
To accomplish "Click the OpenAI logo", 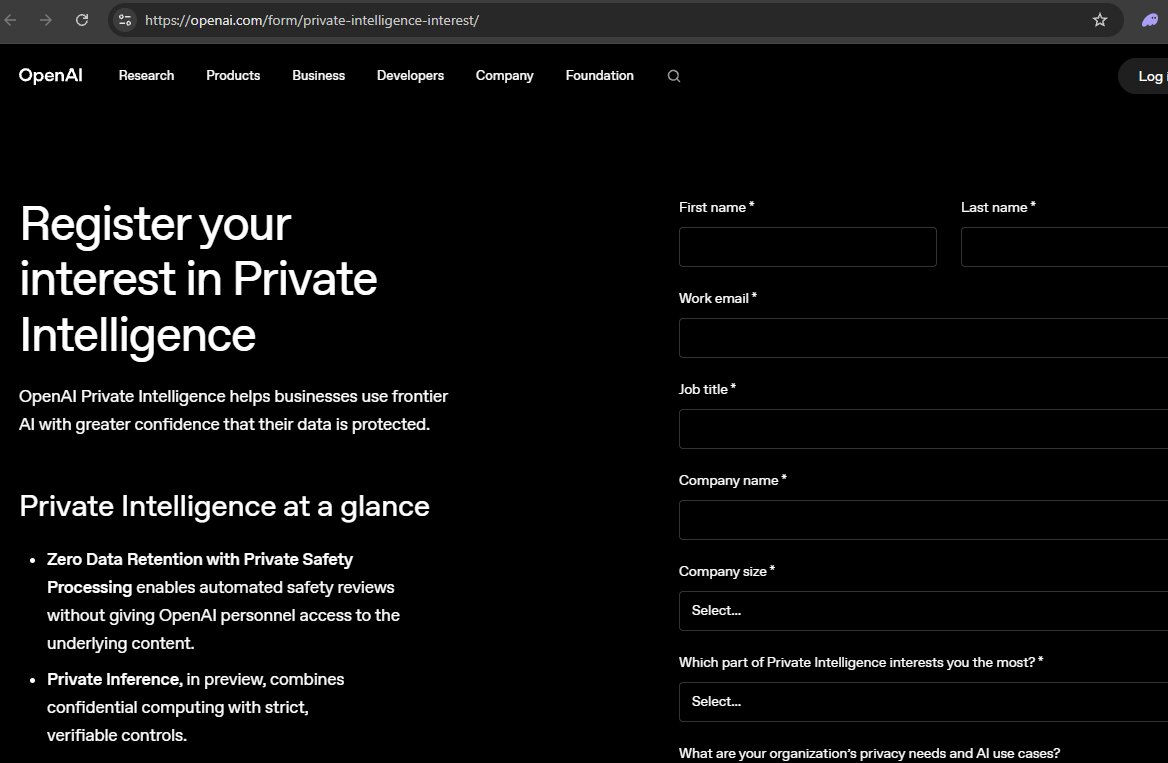I will click(x=51, y=75).
